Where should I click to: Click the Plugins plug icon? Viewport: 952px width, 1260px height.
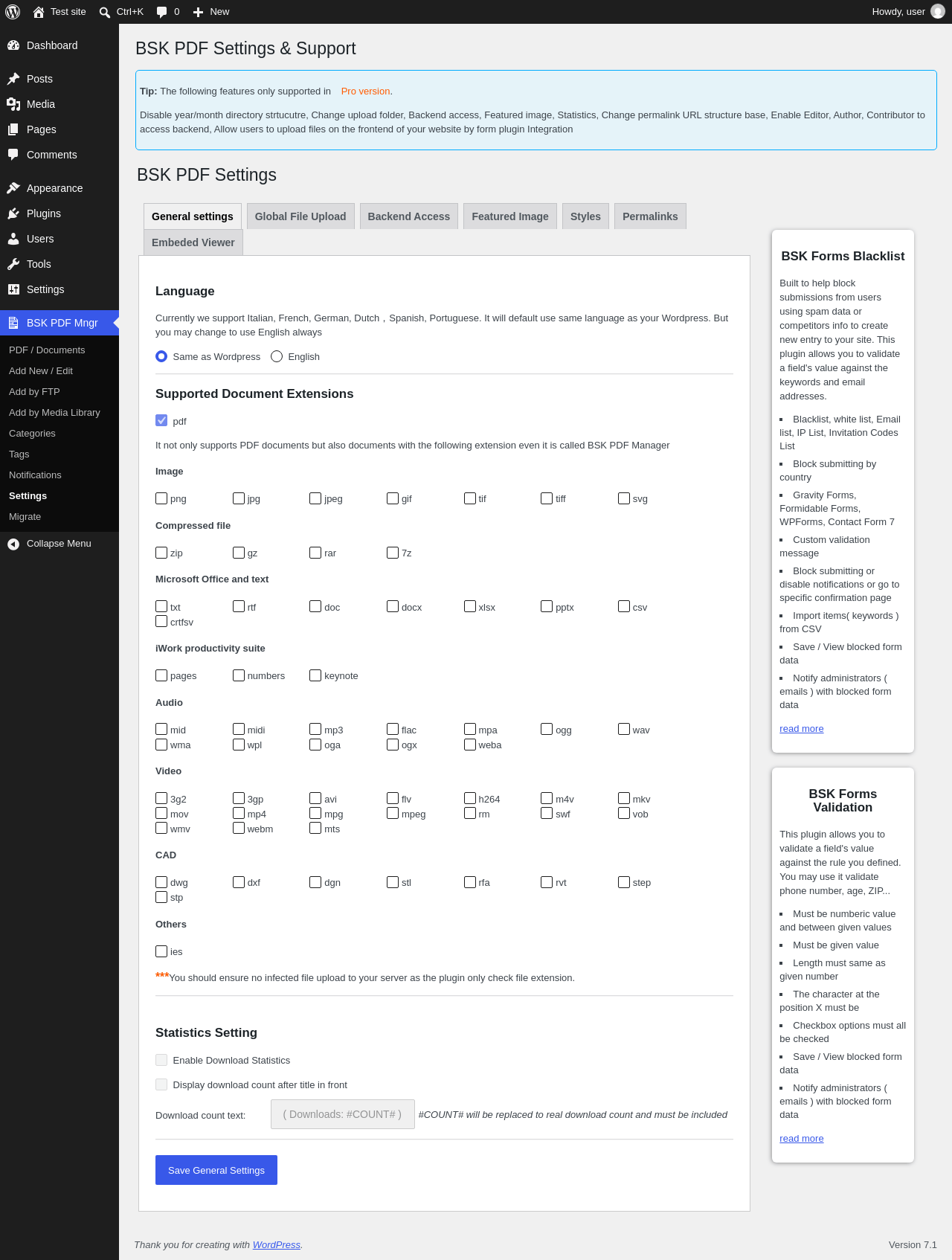pos(13,213)
